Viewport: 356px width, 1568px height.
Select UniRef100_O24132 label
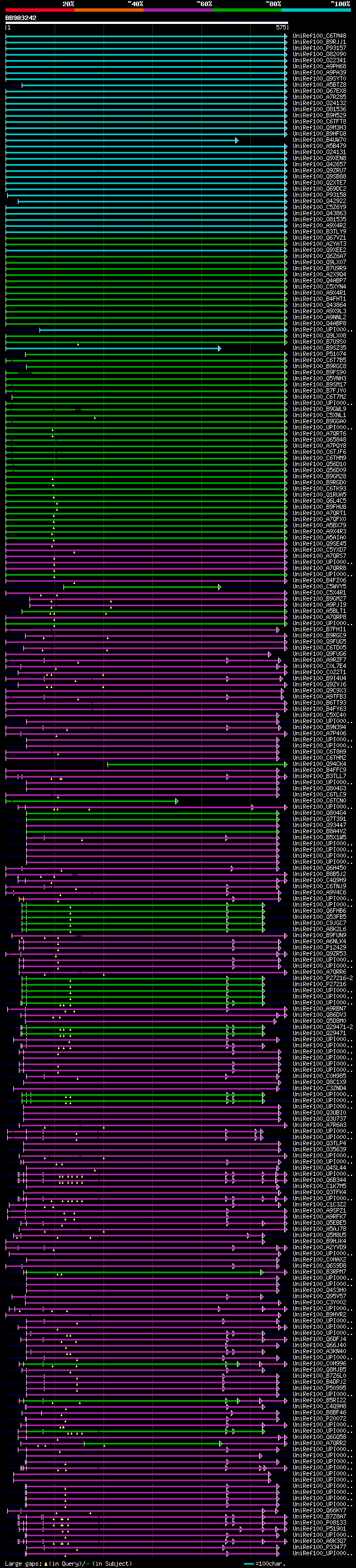[x=319, y=103]
